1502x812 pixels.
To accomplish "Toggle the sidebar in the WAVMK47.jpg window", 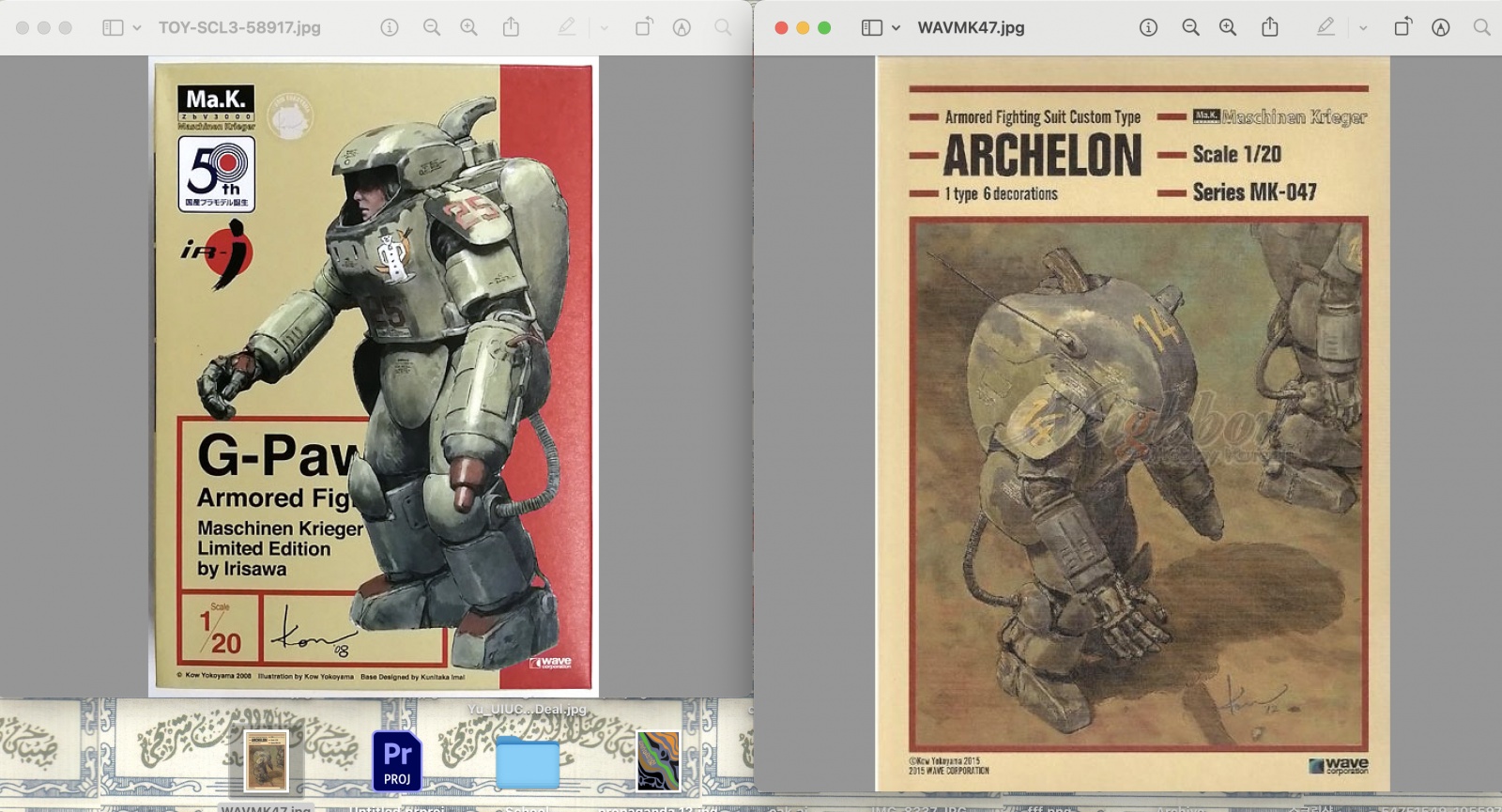I will (x=872, y=28).
